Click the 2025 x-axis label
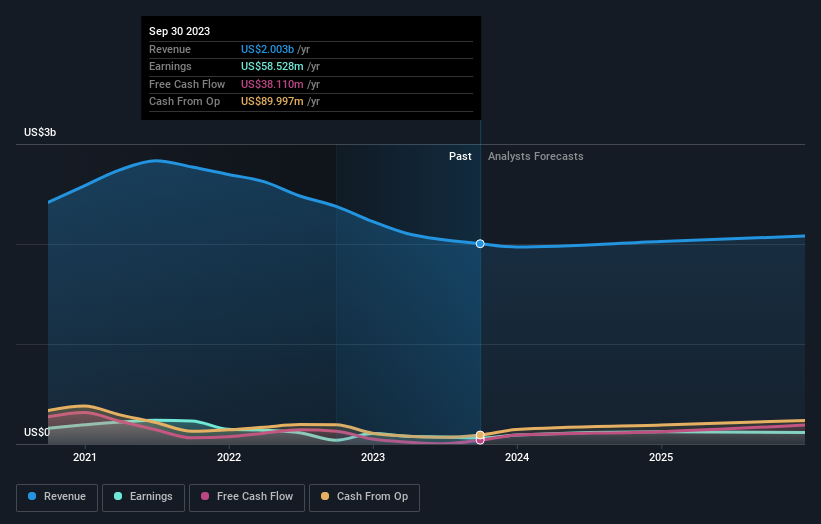The height and width of the screenshot is (524, 821). tap(661, 457)
